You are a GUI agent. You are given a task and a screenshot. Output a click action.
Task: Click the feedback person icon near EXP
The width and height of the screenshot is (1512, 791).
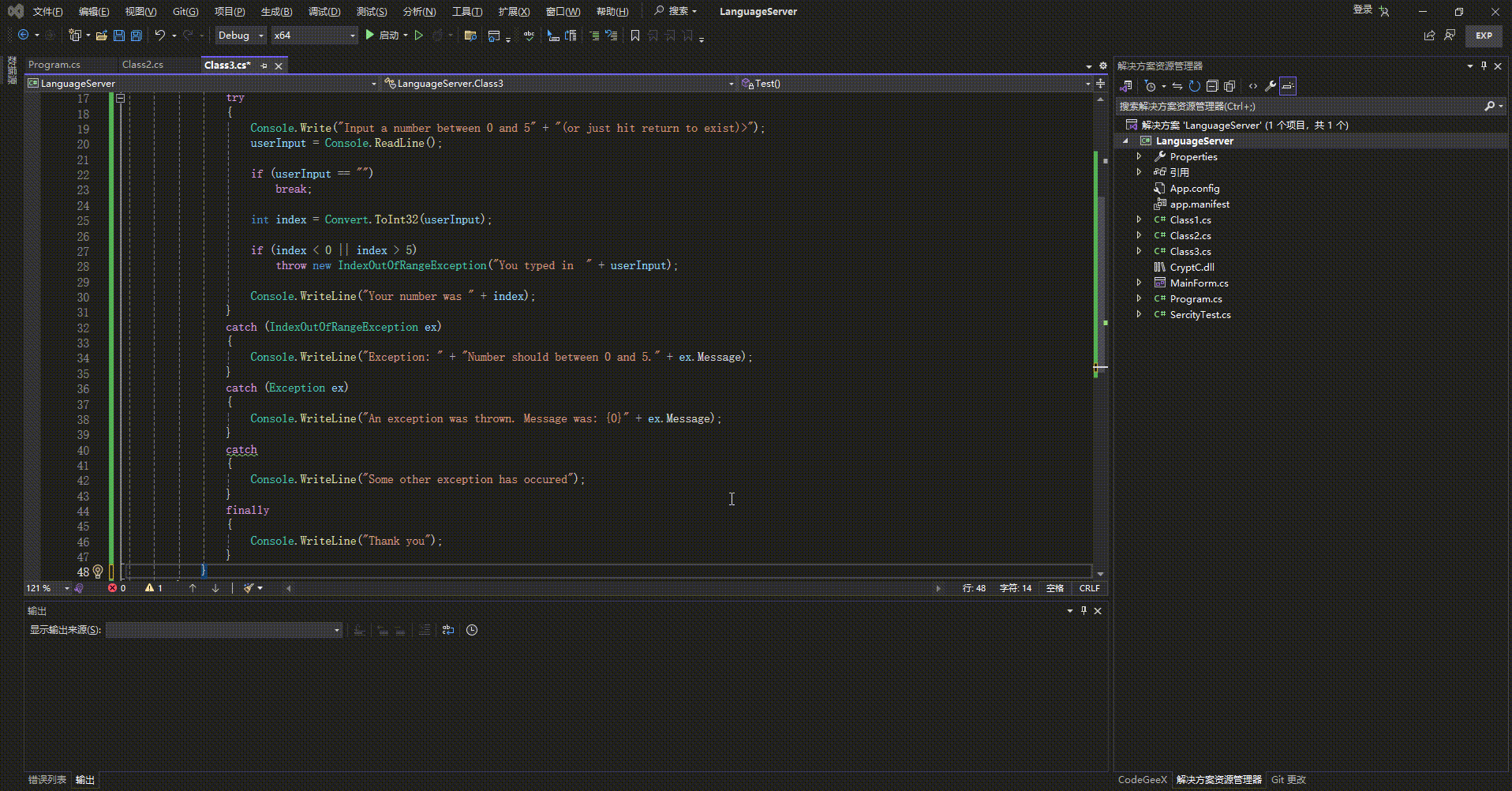[x=1450, y=36]
